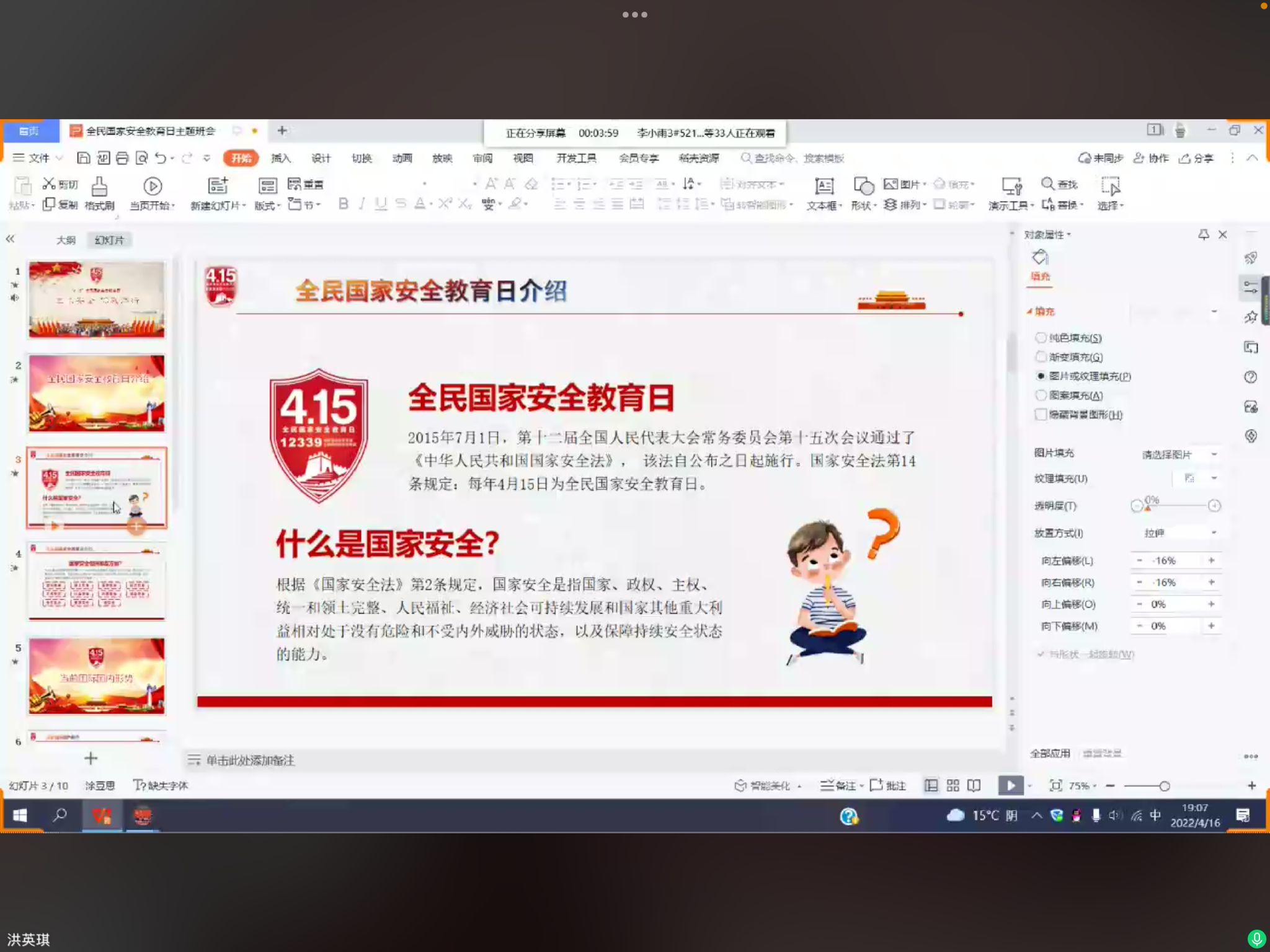This screenshot has height=952, width=1270.
Task: Check hide background graphics (隐藏背景图形) box
Action: point(1041,415)
